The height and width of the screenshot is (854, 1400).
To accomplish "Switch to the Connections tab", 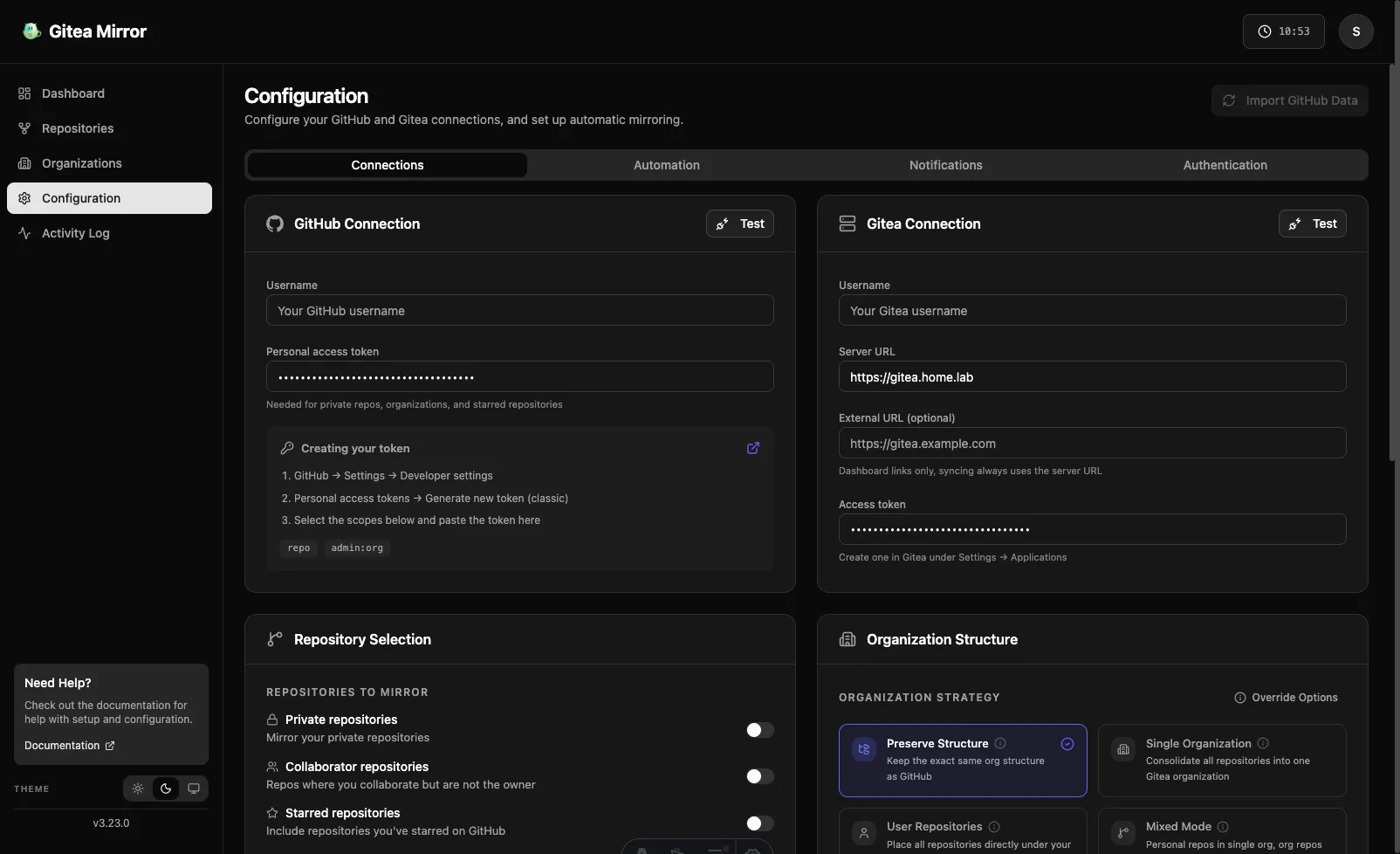I will 388,165.
